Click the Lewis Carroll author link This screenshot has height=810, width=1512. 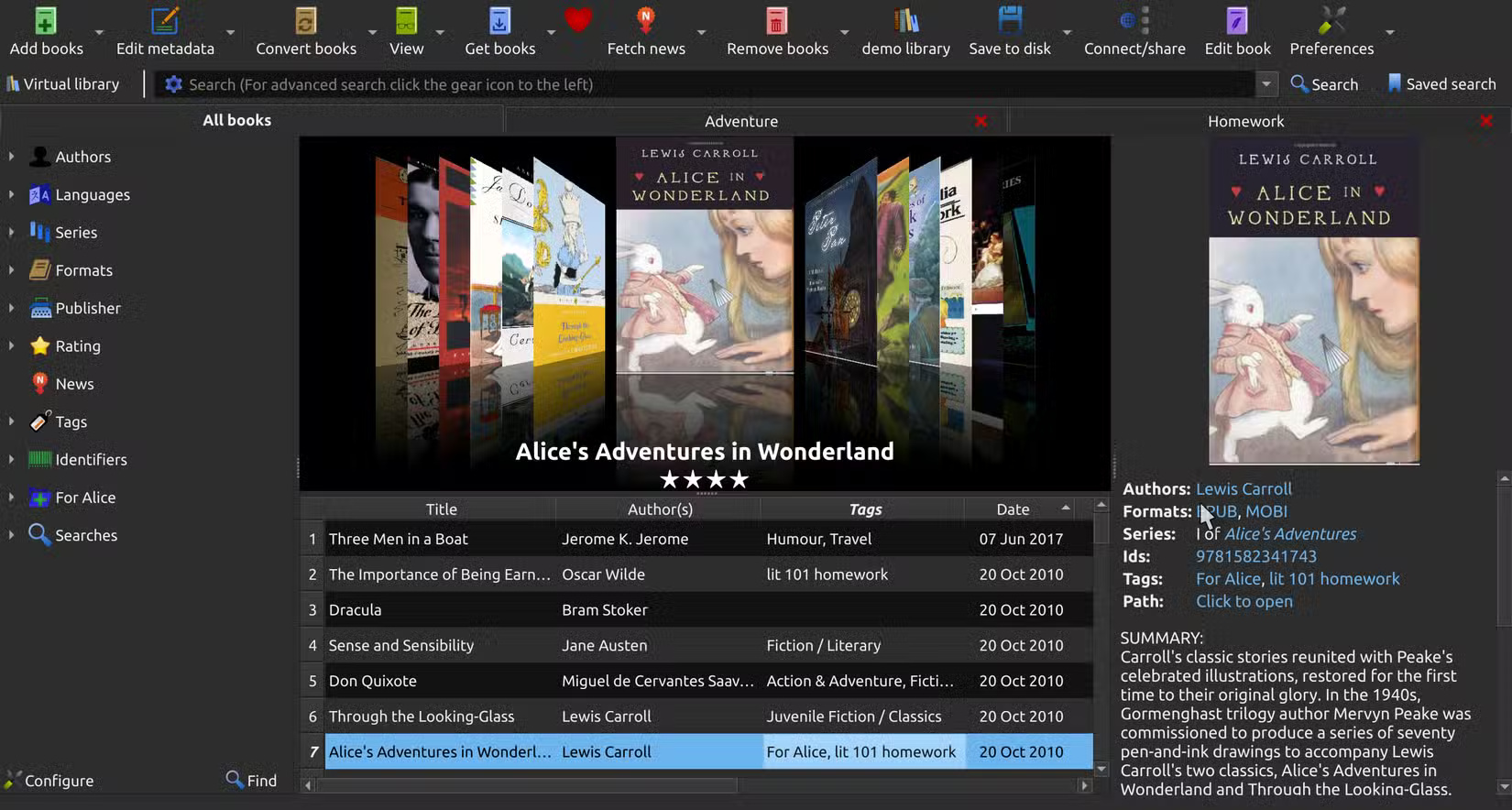coord(1243,489)
